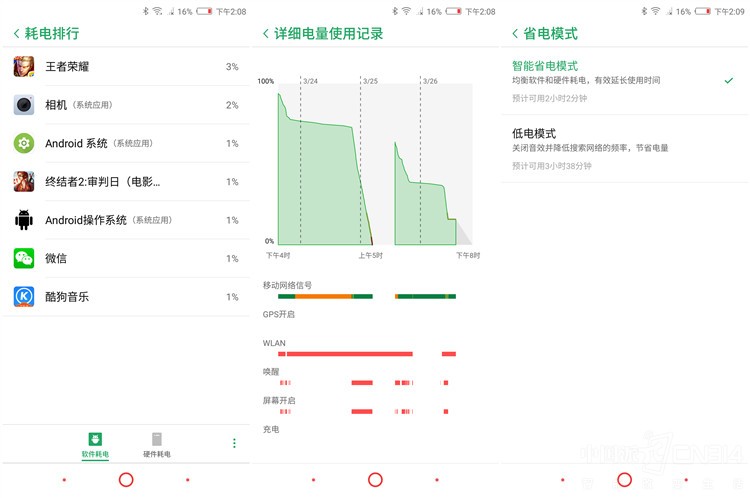Switch to 软件耗电 software consumption tab
Screen dimensions: 750x498
(95, 445)
